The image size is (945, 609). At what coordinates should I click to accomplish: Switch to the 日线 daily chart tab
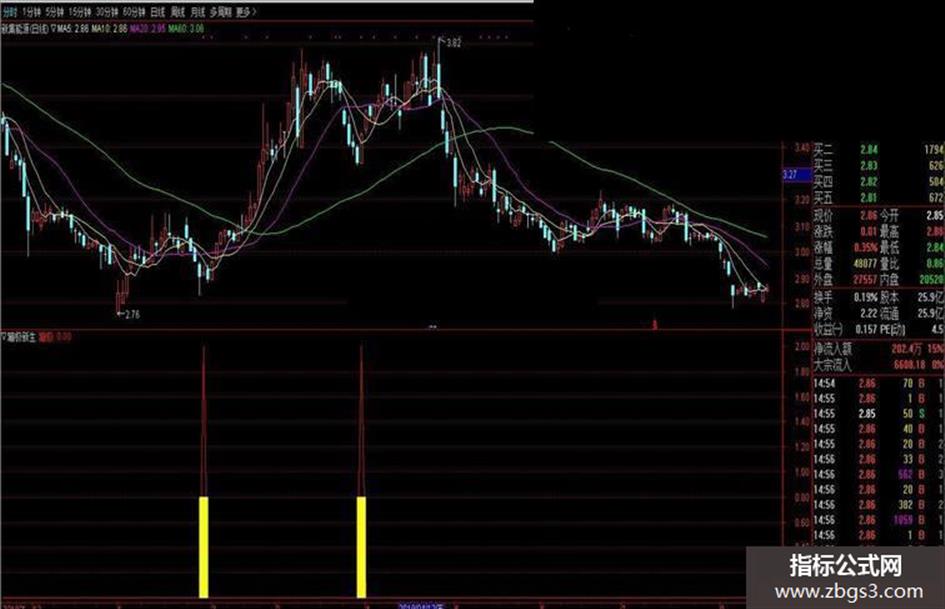coord(157,11)
